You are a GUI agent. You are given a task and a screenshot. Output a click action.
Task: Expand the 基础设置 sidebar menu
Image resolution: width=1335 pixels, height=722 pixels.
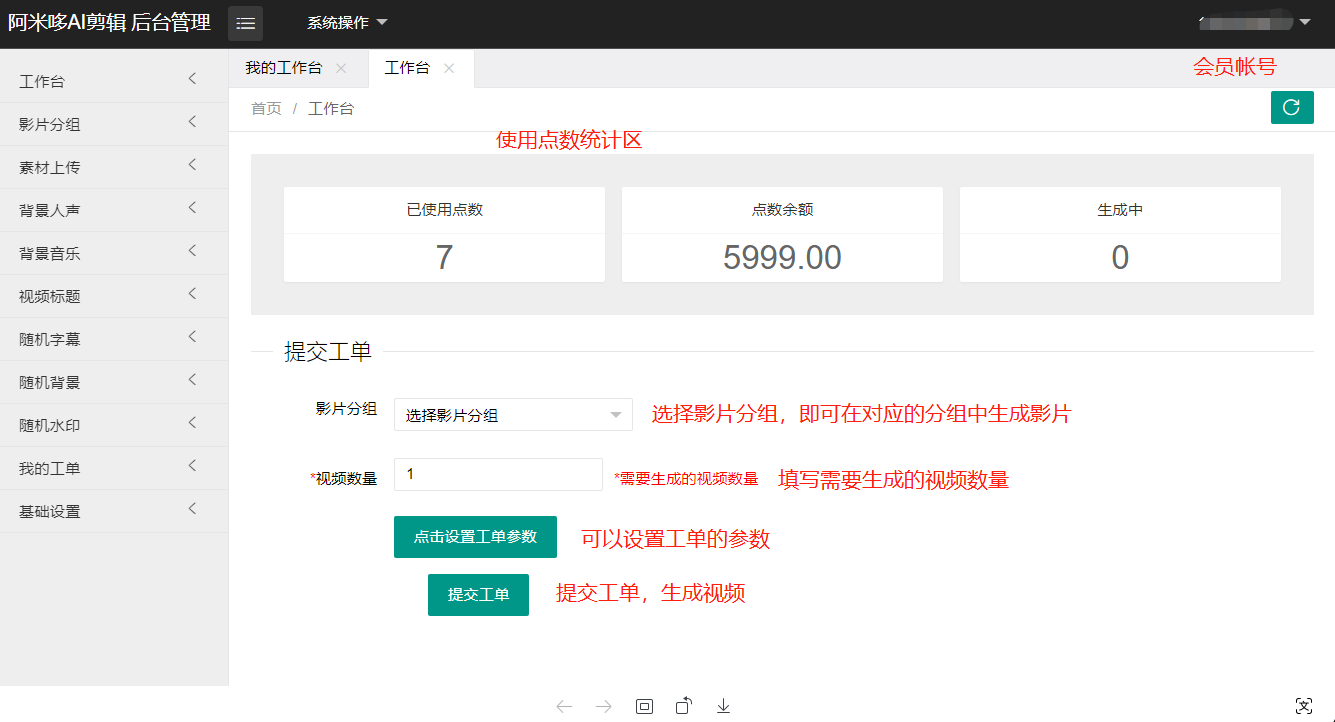(x=114, y=511)
